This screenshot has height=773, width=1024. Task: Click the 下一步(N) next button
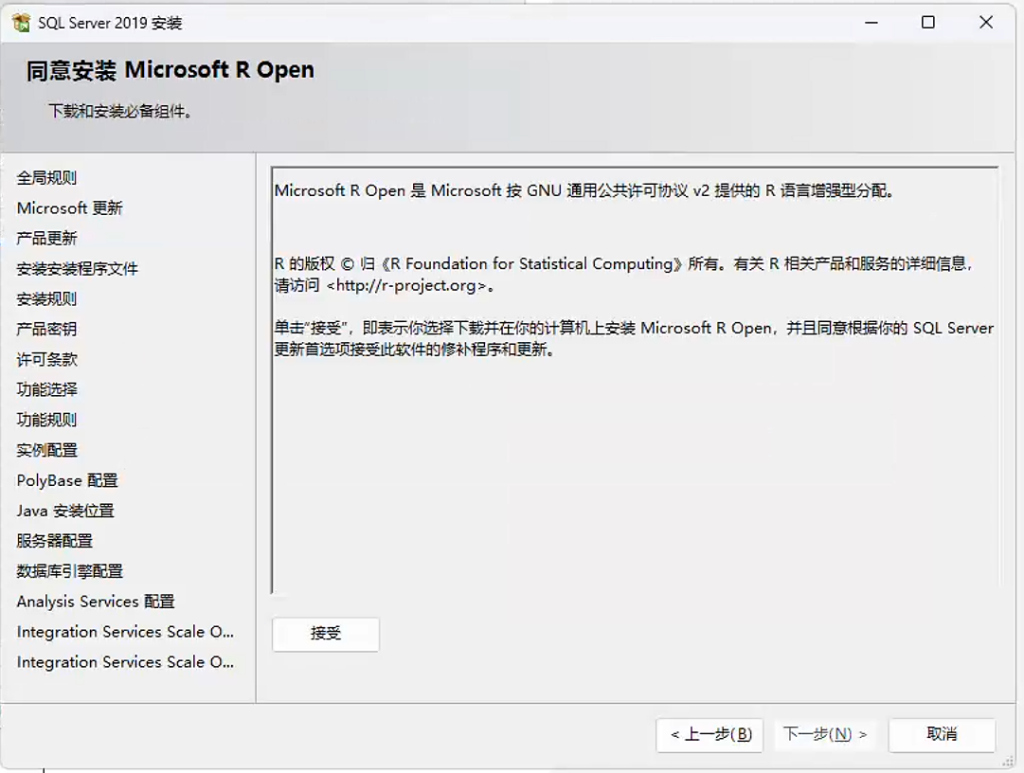[x=825, y=735]
